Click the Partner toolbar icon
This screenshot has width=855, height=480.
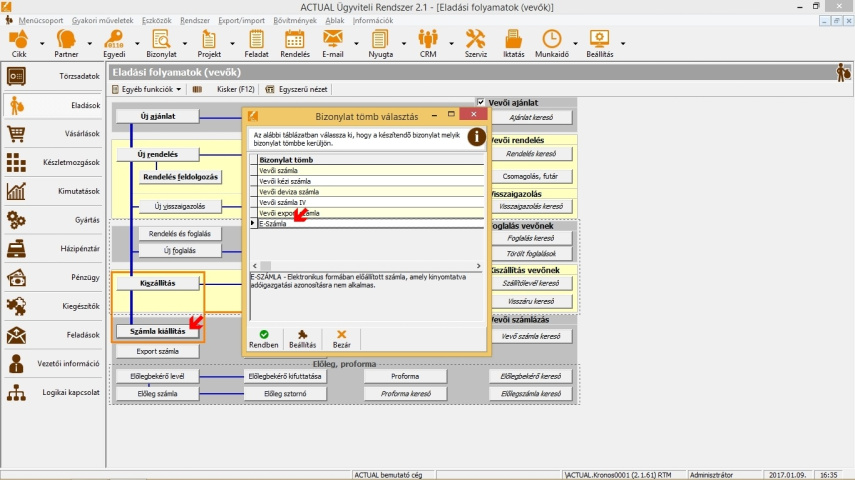click(67, 39)
